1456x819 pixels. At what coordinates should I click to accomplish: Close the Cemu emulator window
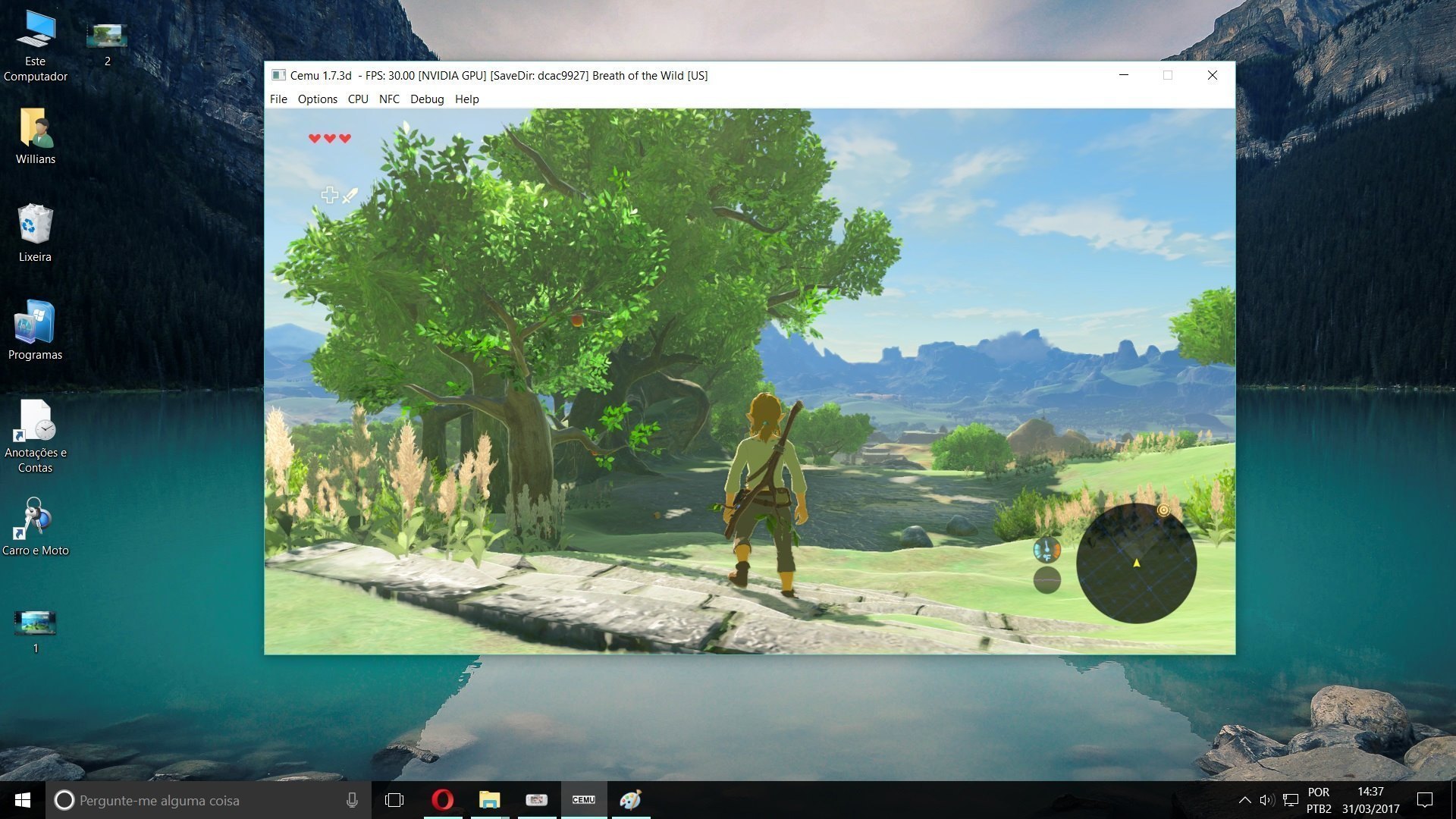tap(1213, 75)
